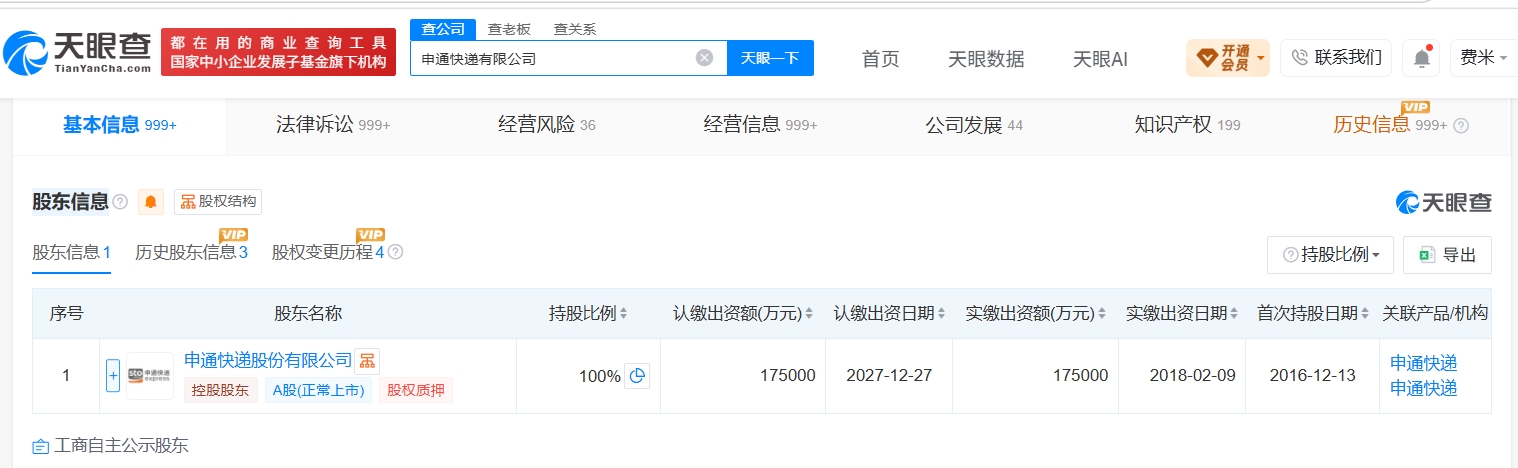
Task: Switch to 法律诉讼 tab
Action: click(x=333, y=125)
